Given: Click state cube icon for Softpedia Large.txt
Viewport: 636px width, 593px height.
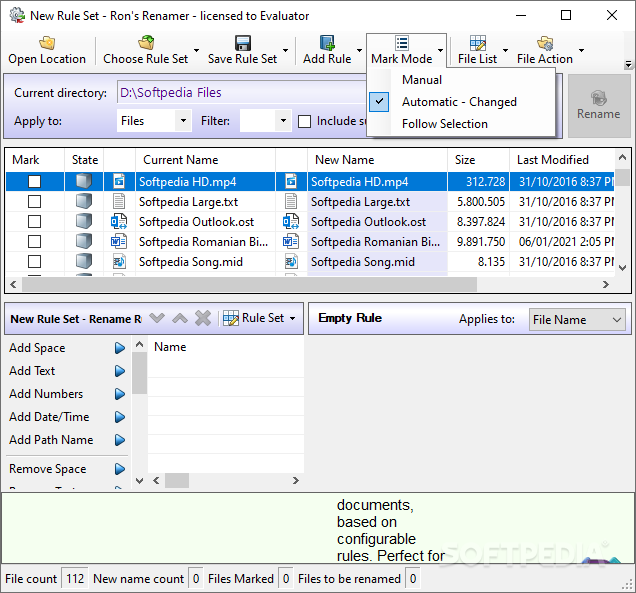Looking at the screenshot, I should pos(84,201).
